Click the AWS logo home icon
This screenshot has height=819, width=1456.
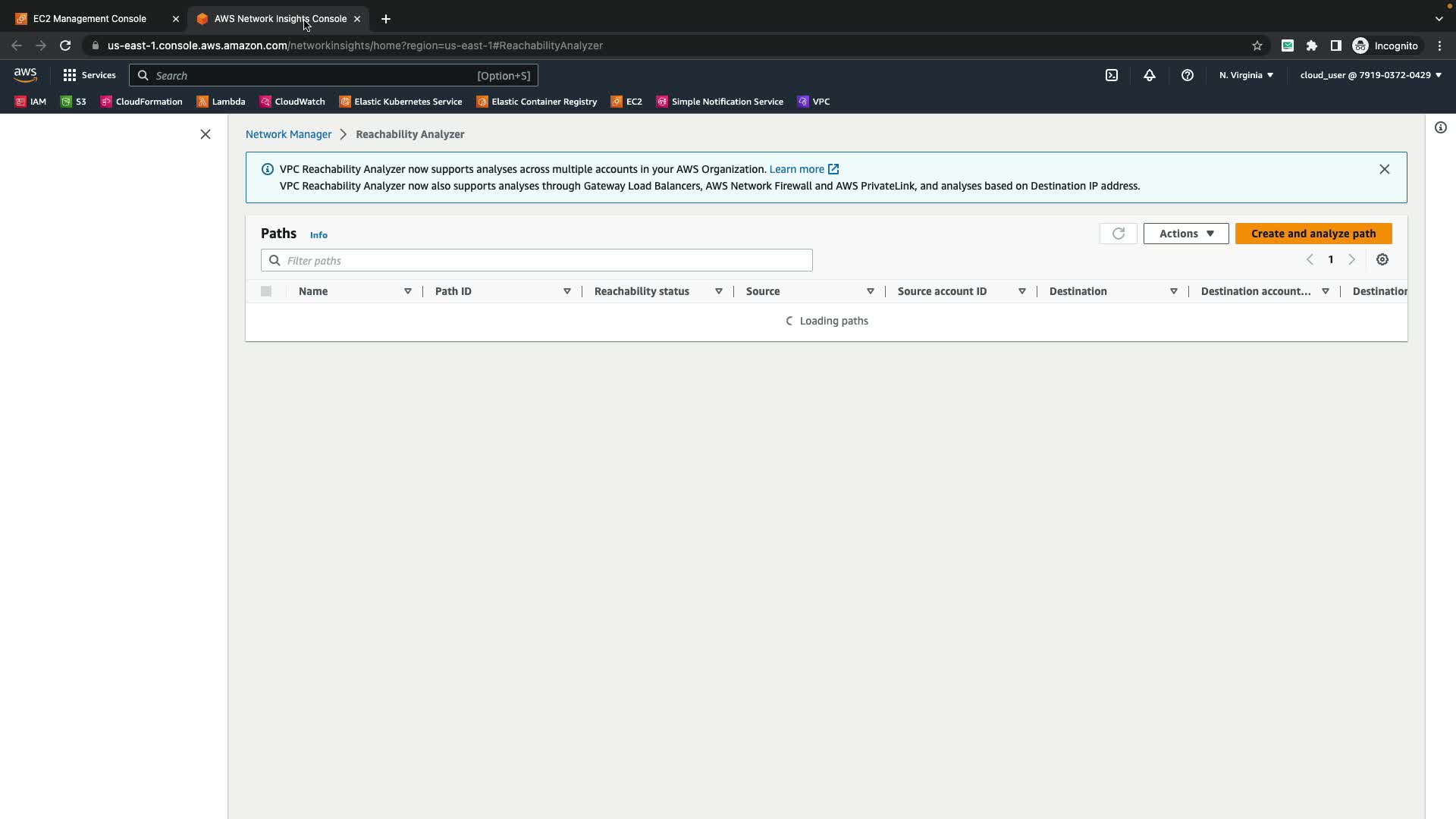pyautogui.click(x=25, y=74)
